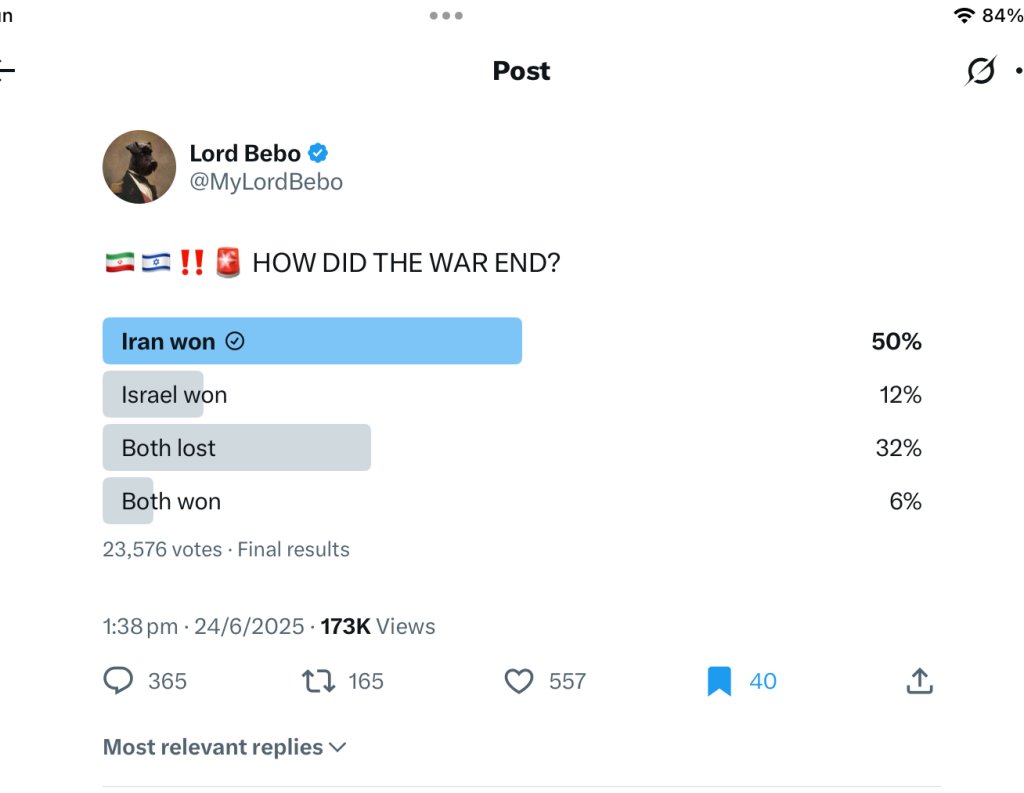Viewport: 1024px width, 793px height.
Task: Toggle the blue bookmark icon
Action: pyautogui.click(x=719, y=681)
